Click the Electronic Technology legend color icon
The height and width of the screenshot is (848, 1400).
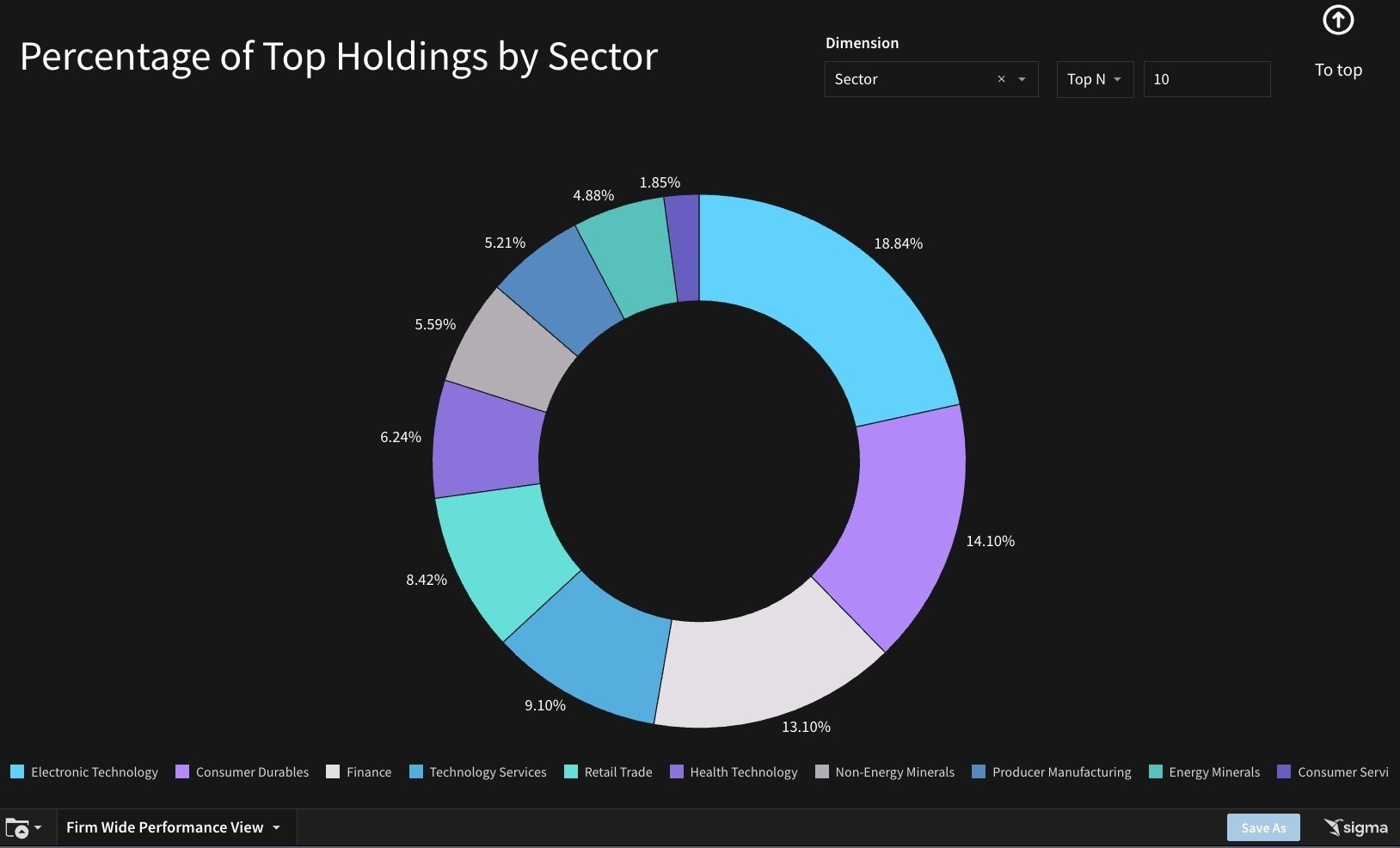click(x=16, y=771)
